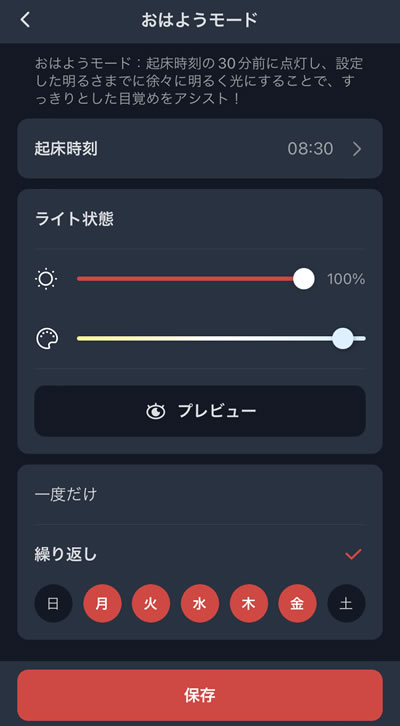
Task: Click the sun brightness icon
Action: point(46,279)
